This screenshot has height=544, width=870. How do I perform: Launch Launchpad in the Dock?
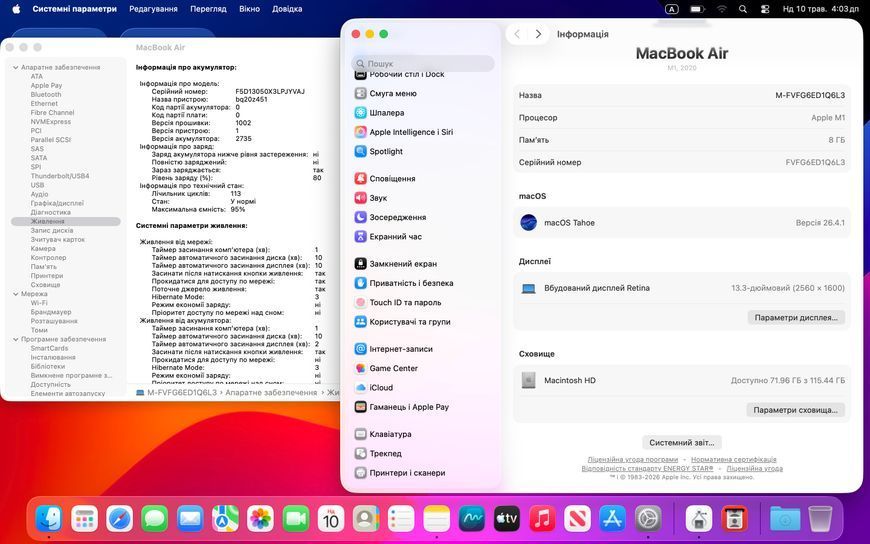pos(84,519)
